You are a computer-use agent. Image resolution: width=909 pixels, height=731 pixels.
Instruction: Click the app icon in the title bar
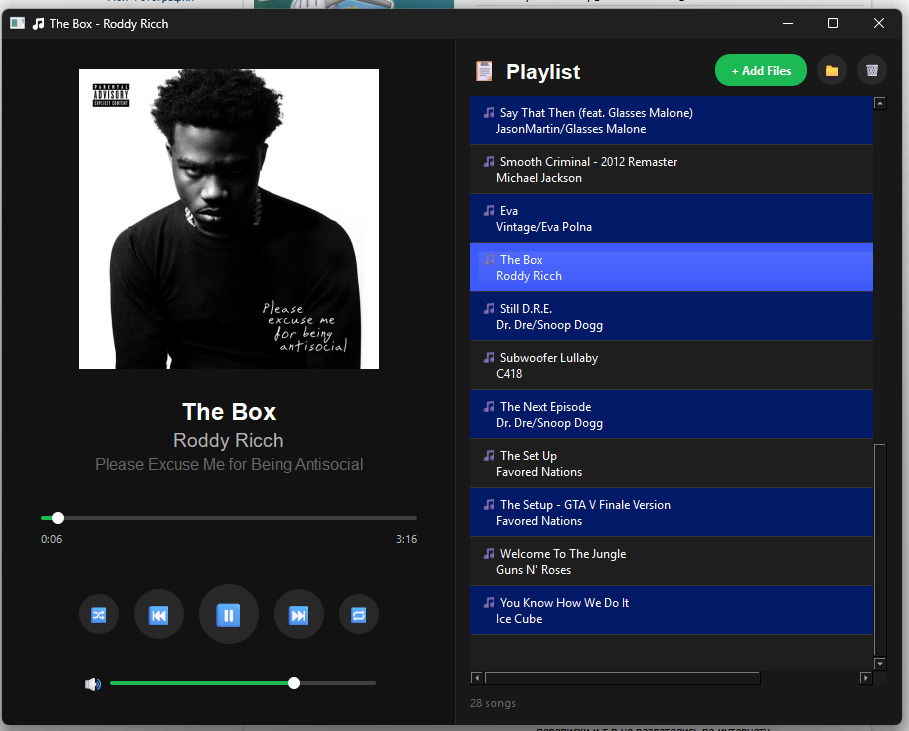pos(17,23)
